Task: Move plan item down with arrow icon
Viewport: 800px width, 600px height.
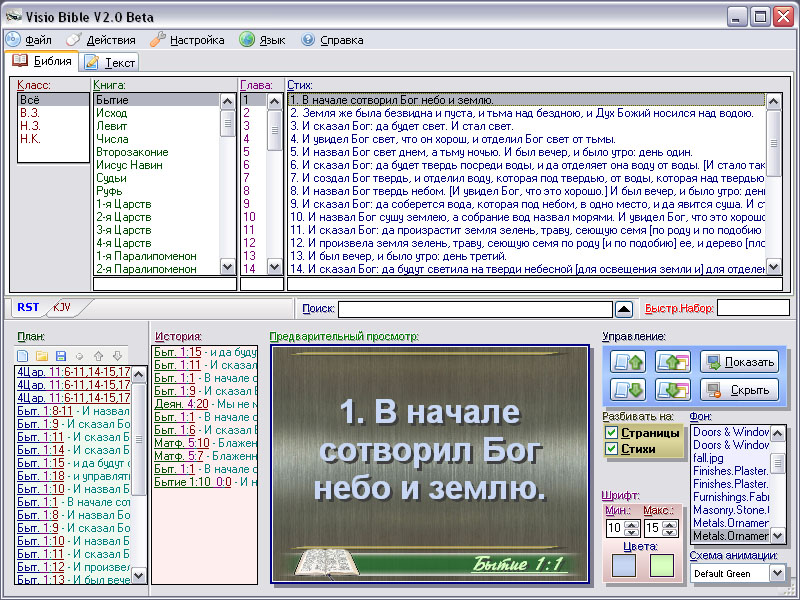Action: tap(117, 355)
